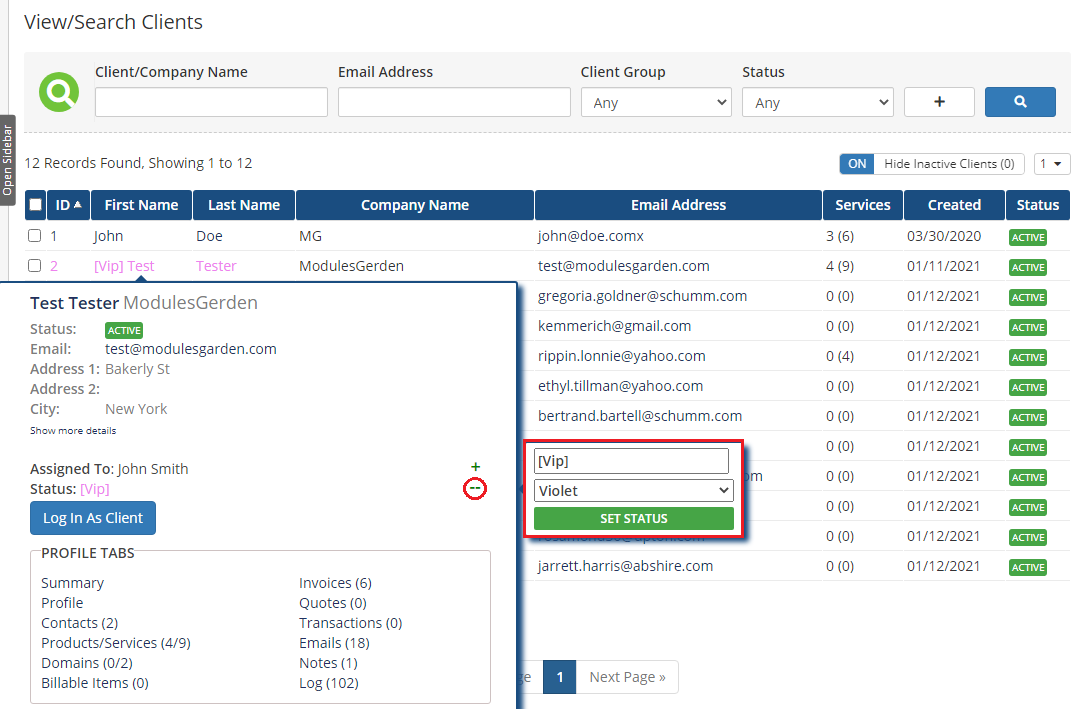Click the MG company name cell
This screenshot has width=1084, height=709.
pos(310,236)
